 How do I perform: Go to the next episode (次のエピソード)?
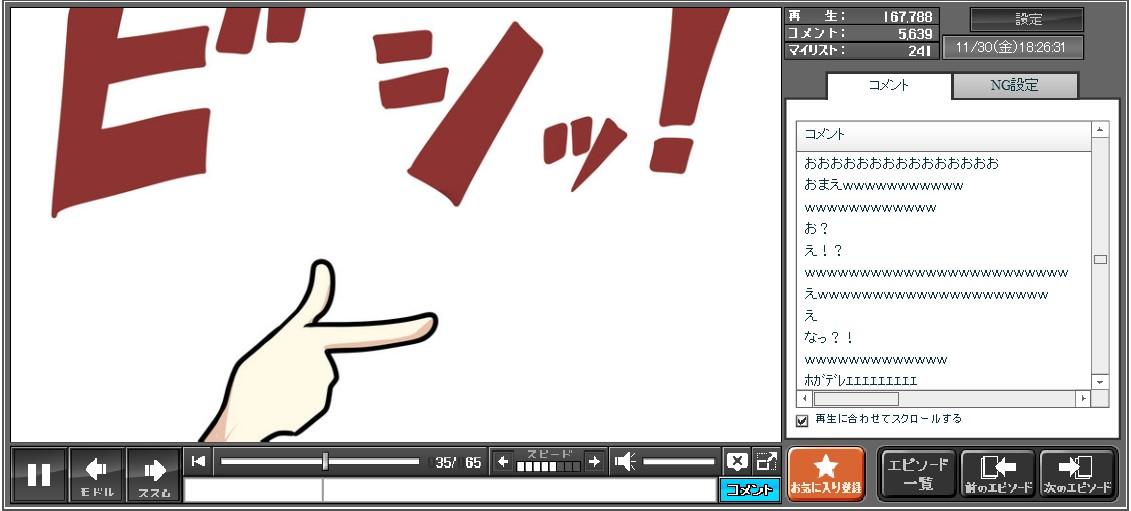pos(1077,474)
